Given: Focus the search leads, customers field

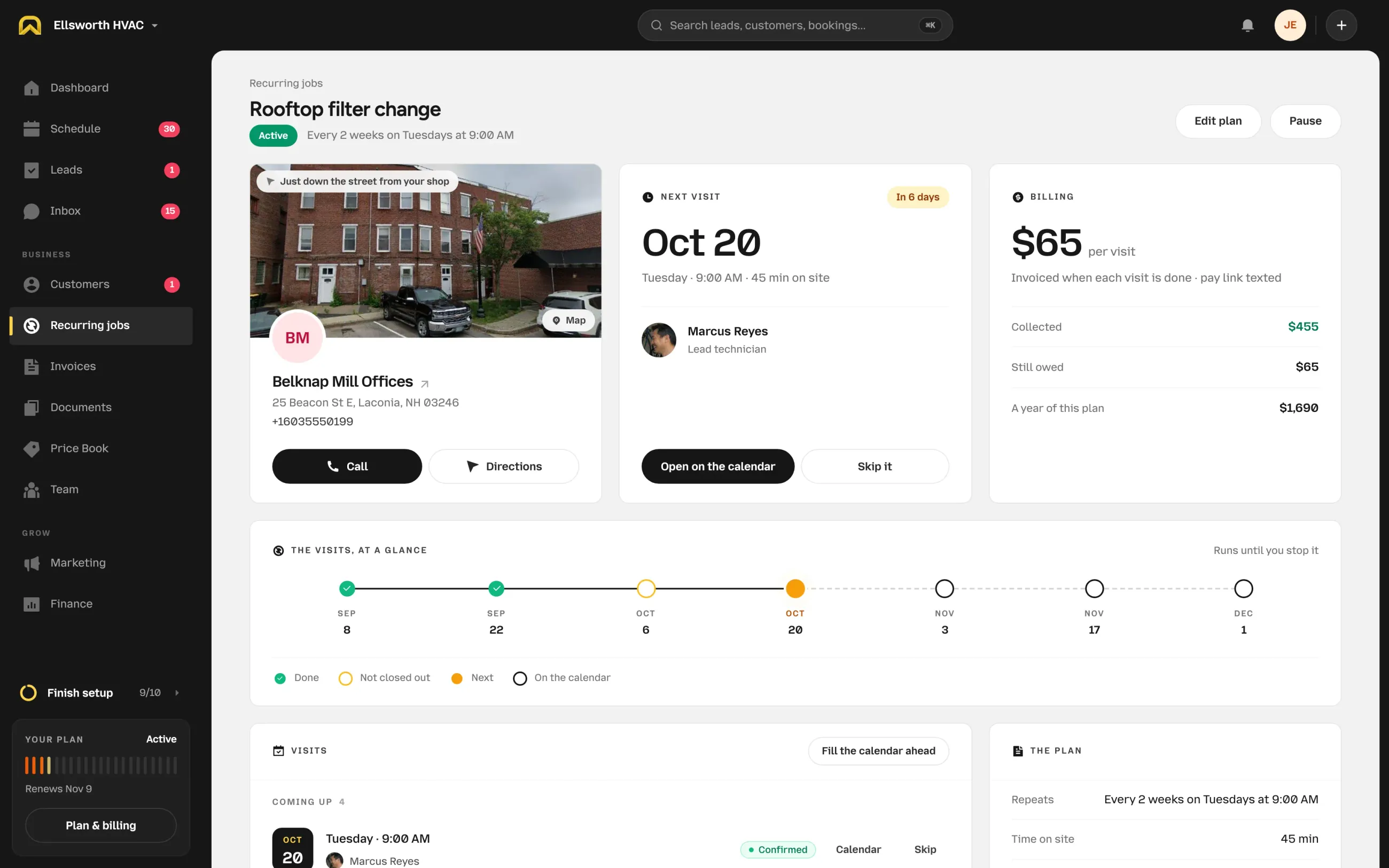Looking at the screenshot, I should tap(795, 25).
